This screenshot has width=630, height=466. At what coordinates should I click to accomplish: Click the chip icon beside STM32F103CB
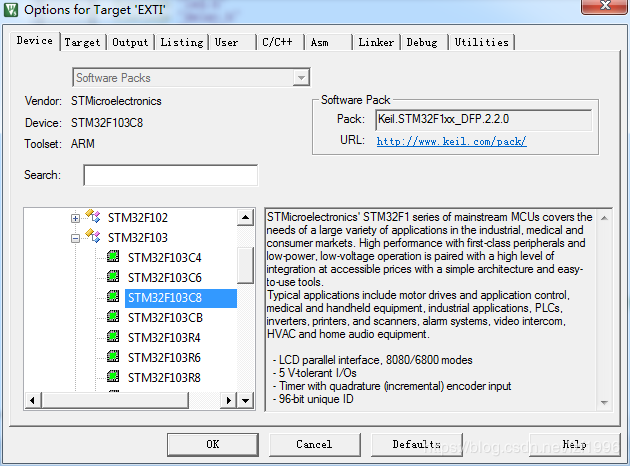113,317
